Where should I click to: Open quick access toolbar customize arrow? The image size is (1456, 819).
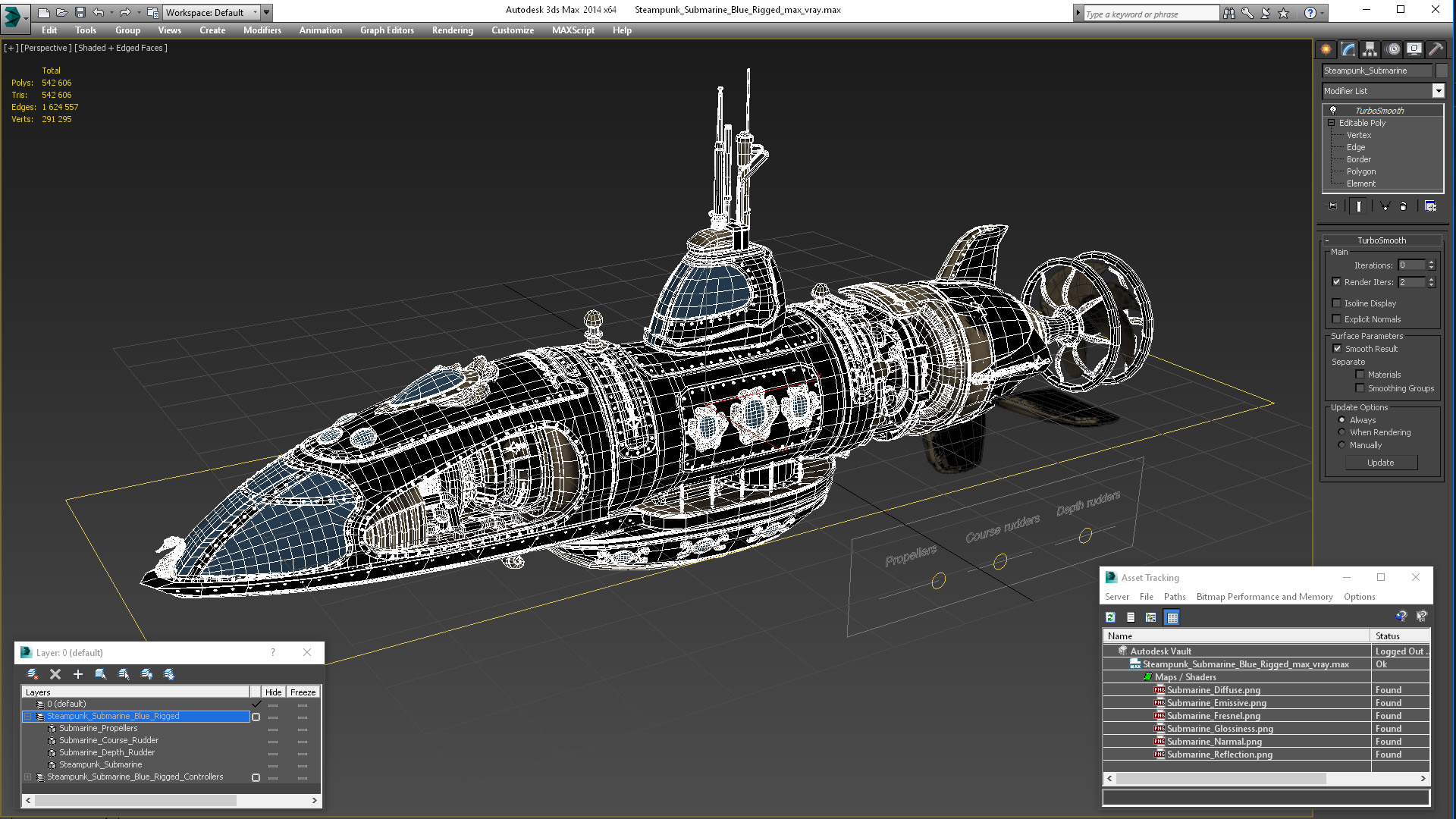pyautogui.click(x=266, y=12)
